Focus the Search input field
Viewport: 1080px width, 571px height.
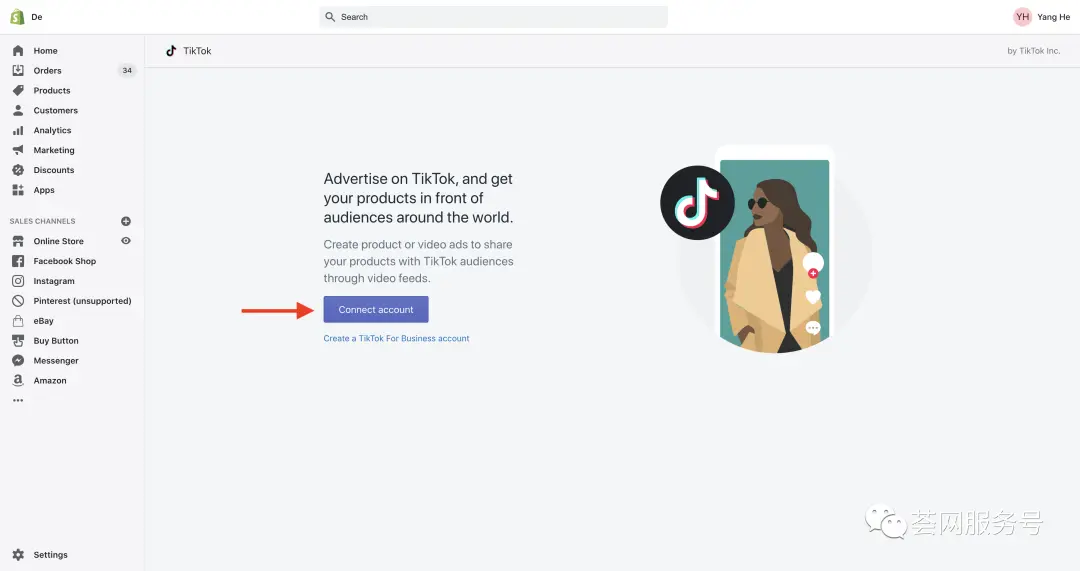[493, 17]
